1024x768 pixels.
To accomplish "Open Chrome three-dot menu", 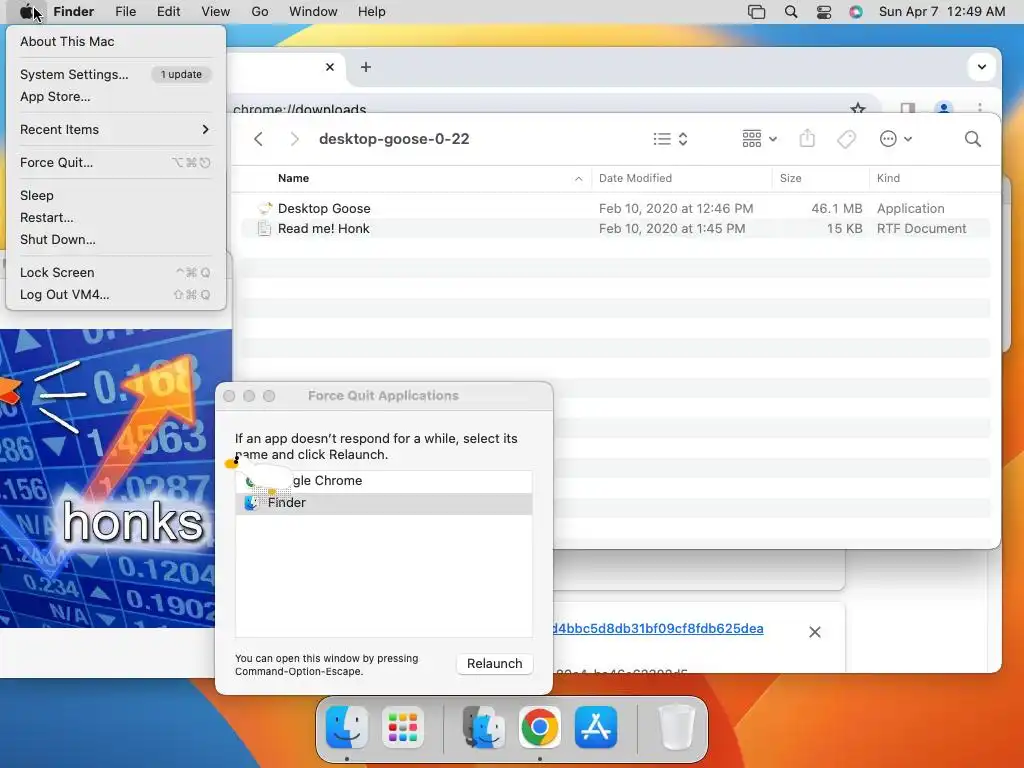I will click(980, 109).
